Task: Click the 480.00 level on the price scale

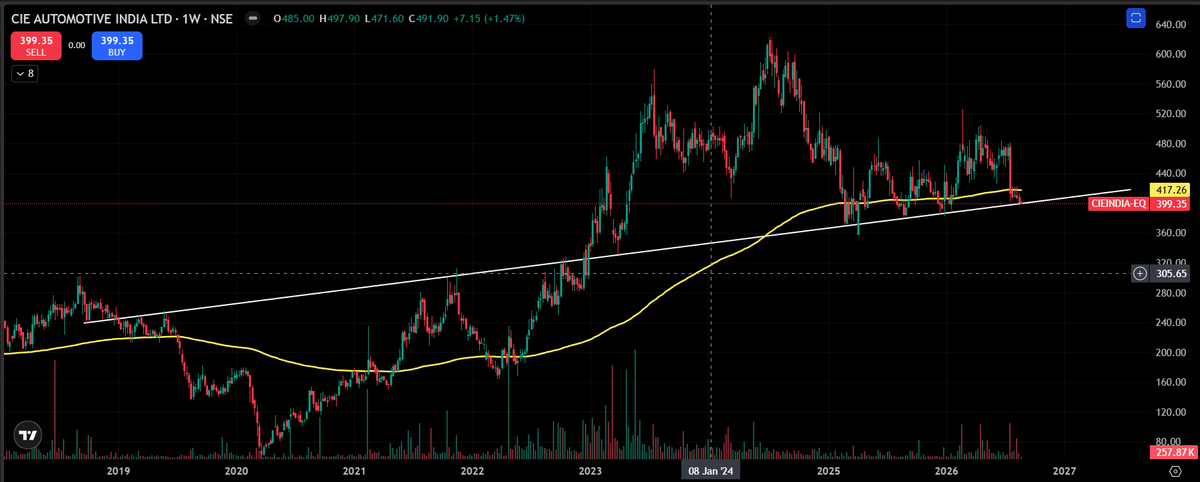Action: pos(1171,143)
